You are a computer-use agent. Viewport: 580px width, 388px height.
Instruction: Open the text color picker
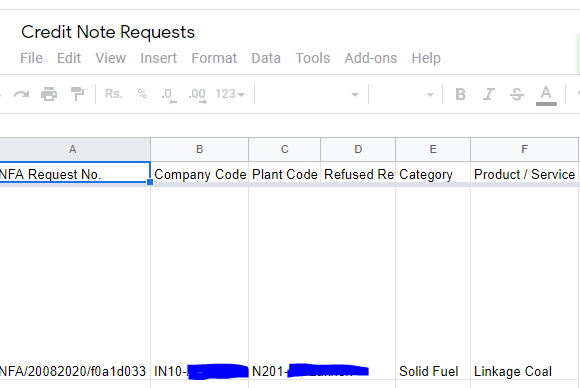coord(546,95)
